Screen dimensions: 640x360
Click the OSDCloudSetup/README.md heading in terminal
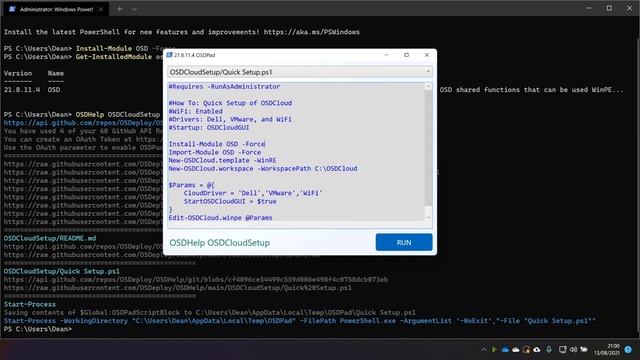click(50, 238)
